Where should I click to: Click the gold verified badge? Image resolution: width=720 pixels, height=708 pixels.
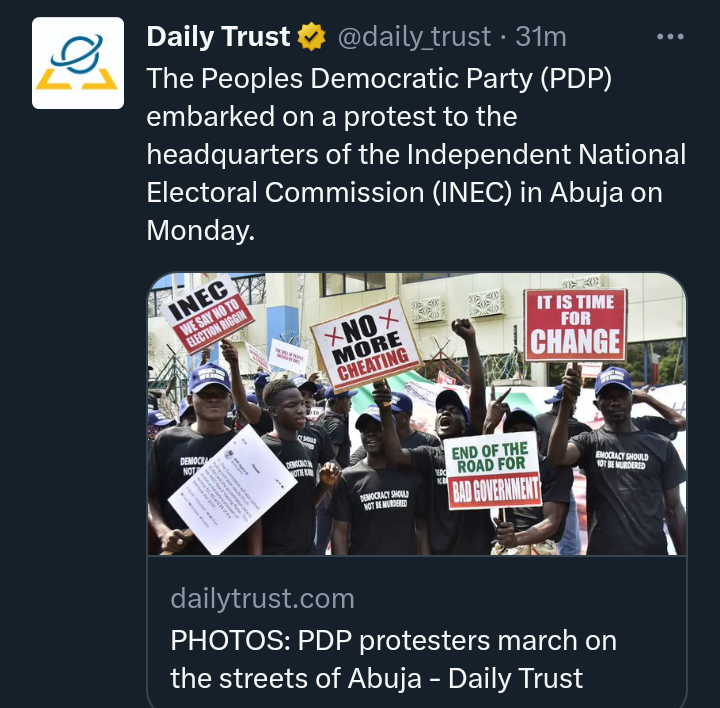312,38
